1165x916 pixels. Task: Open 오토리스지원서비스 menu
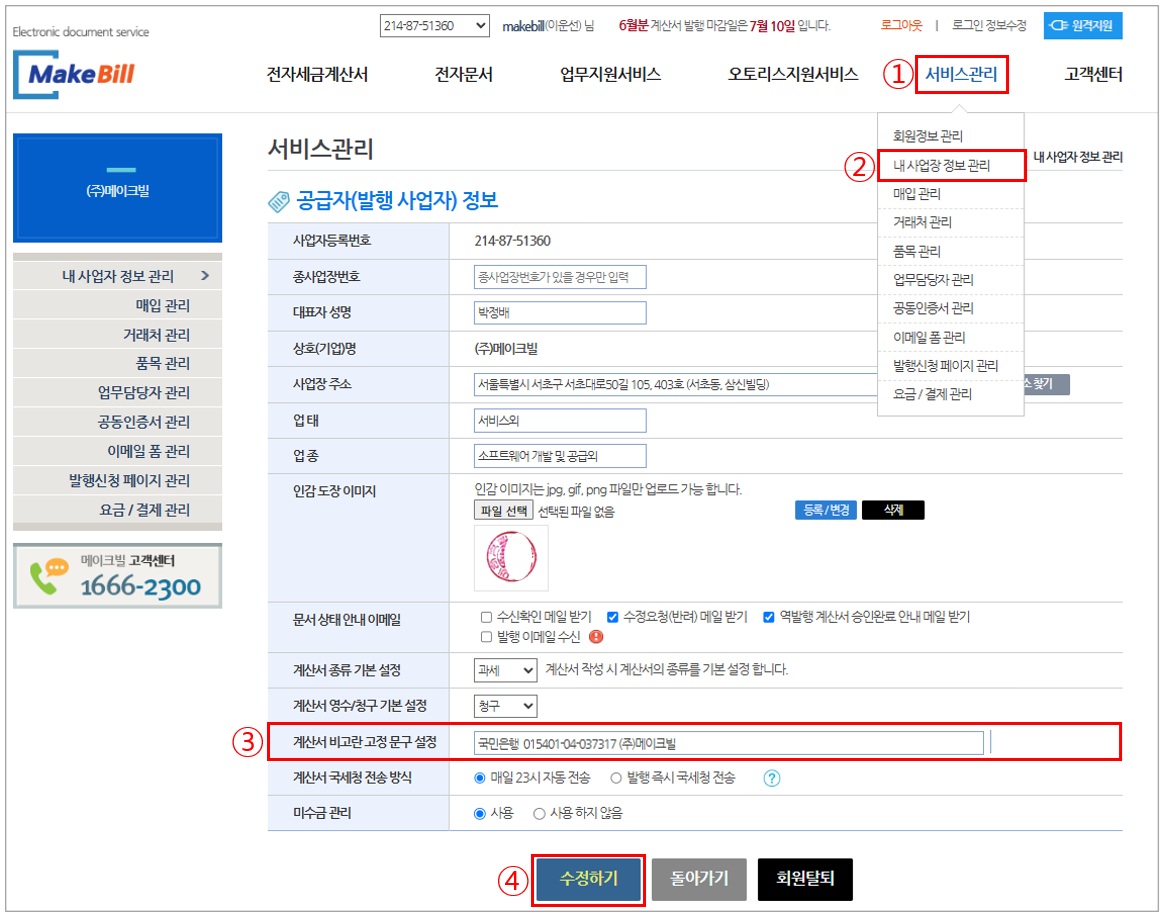point(793,74)
